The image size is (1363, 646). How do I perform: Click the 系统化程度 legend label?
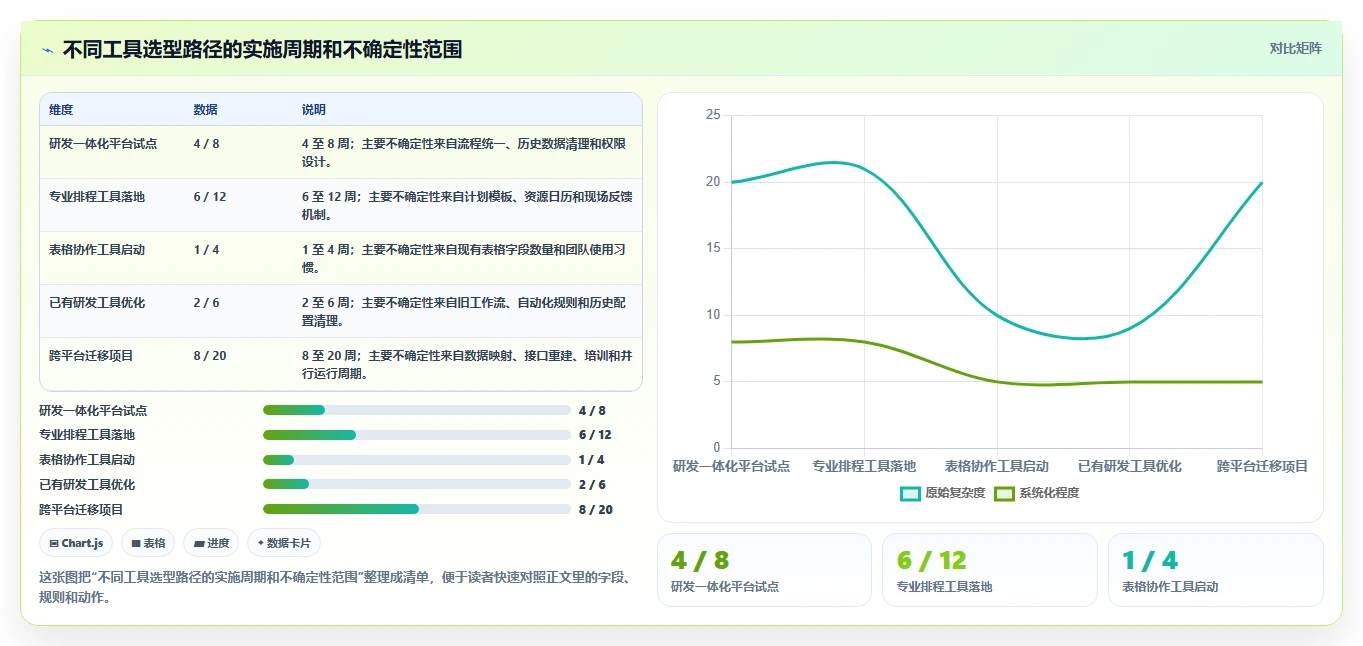coord(1049,493)
